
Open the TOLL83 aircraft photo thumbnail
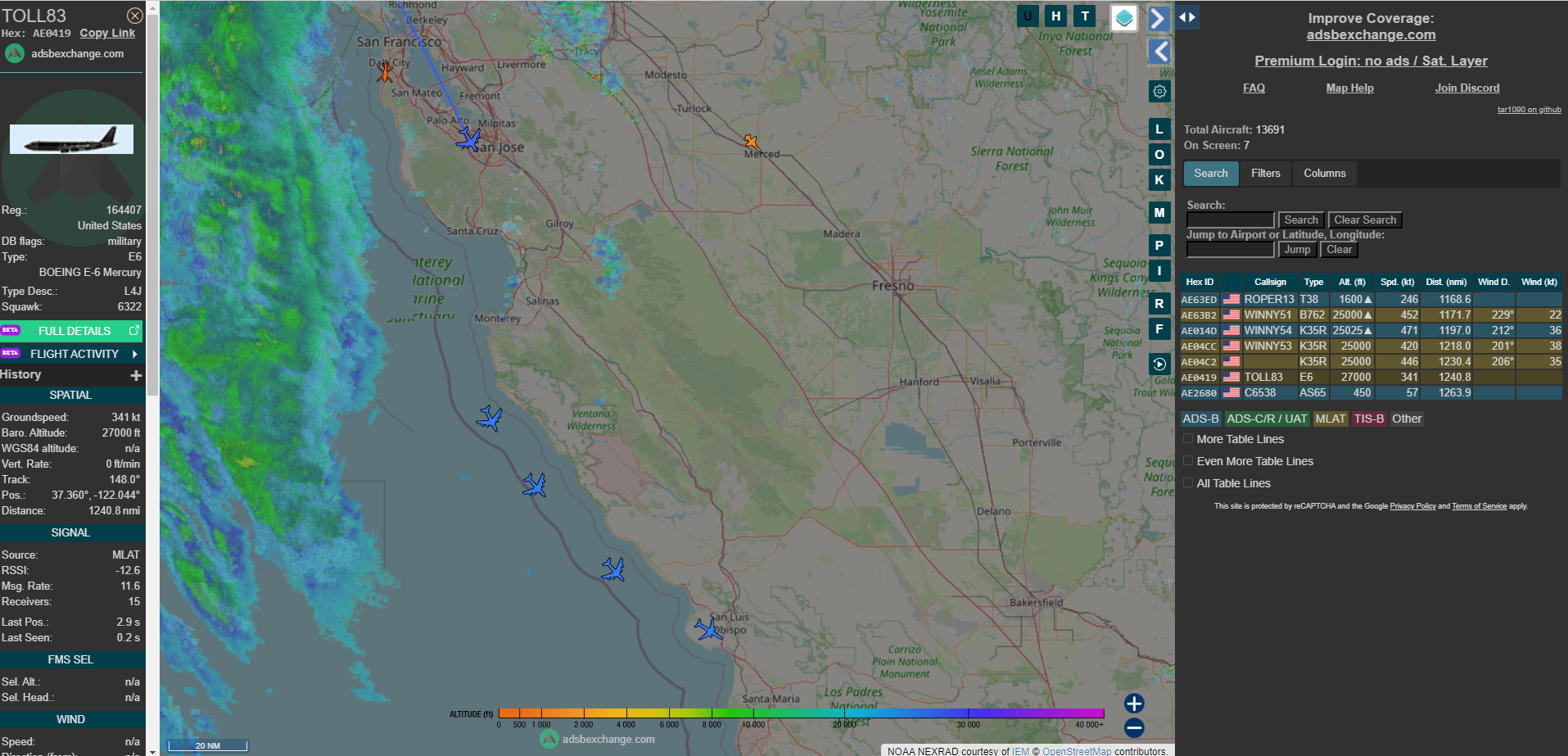click(x=71, y=139)
